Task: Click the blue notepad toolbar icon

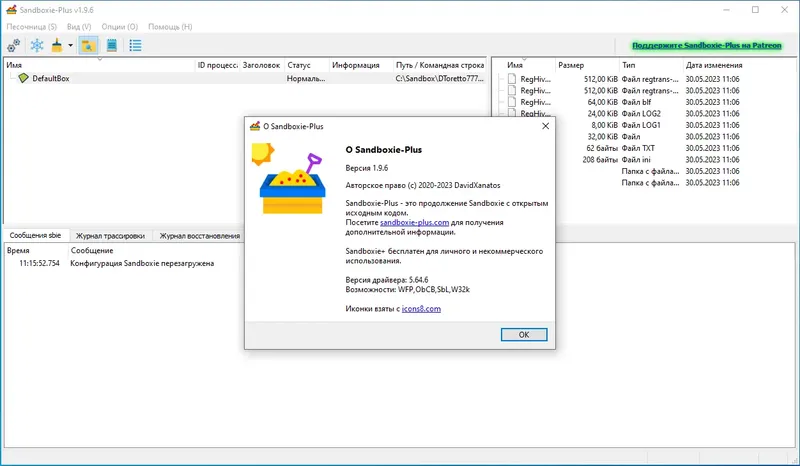Action: click(x=112, y=45)
